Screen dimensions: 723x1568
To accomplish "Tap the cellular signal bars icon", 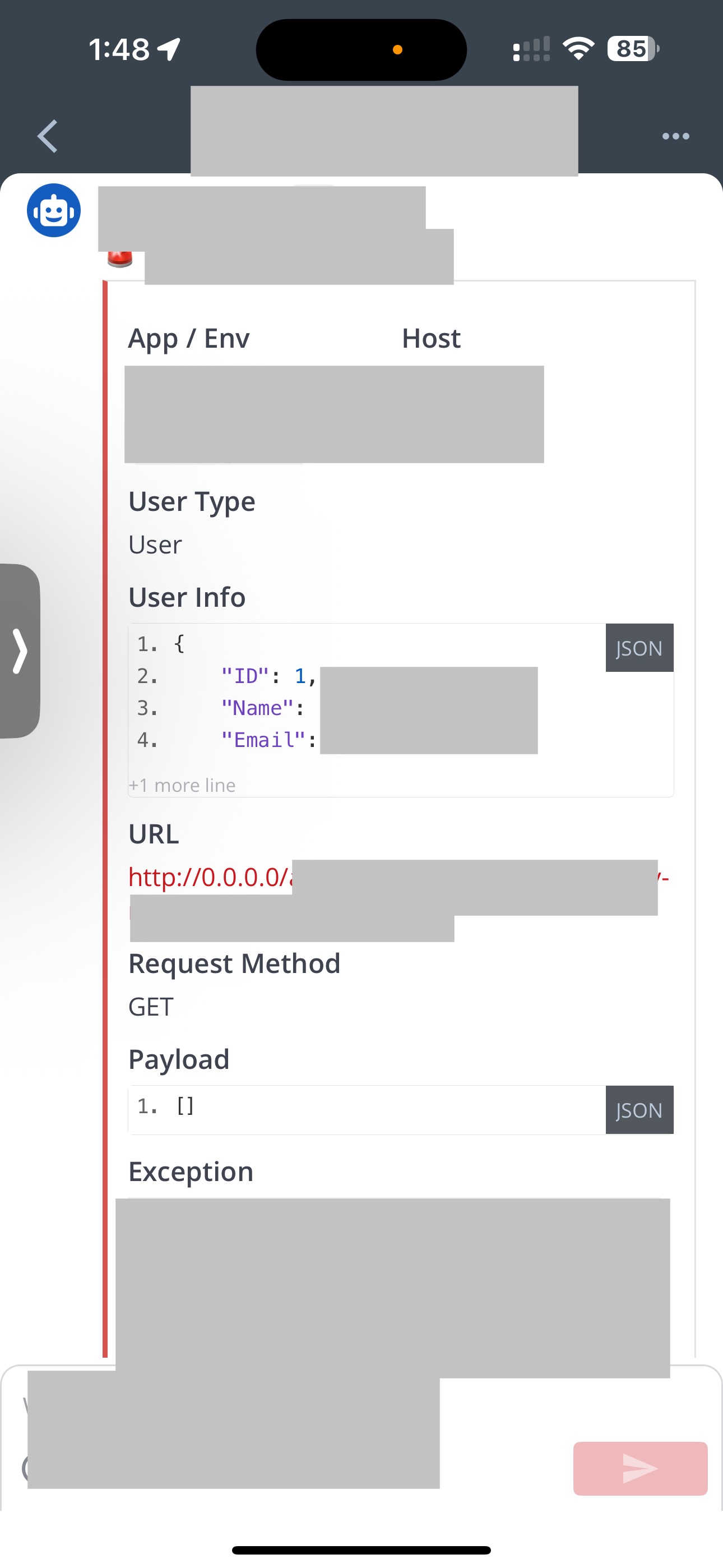I will (531, 49).
